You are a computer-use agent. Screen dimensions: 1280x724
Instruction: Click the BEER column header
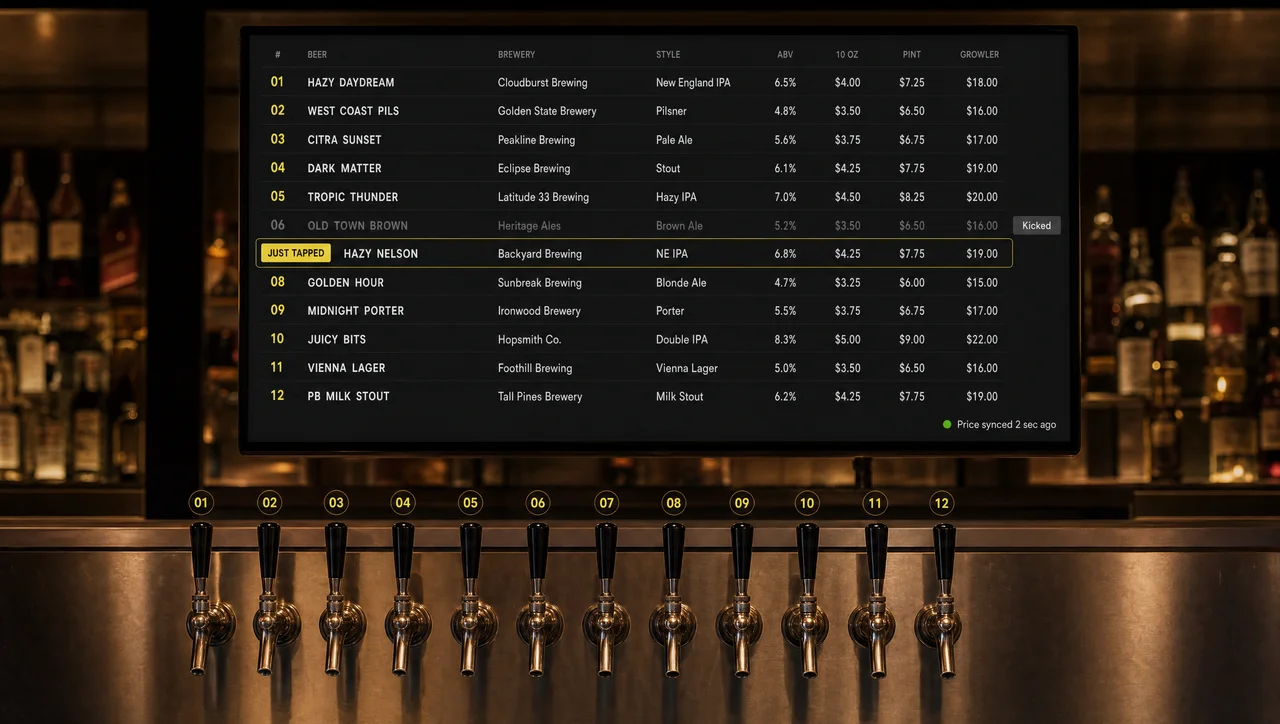pos(317,55)
